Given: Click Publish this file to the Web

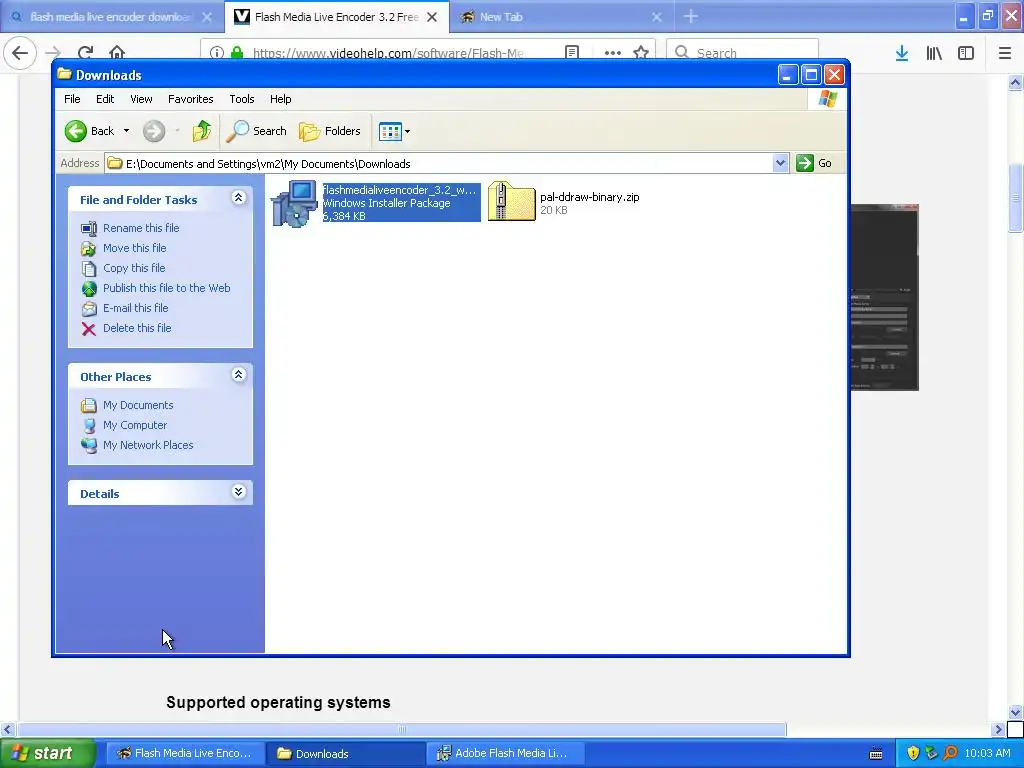Looking at the screenshot, I should (167, 288).
